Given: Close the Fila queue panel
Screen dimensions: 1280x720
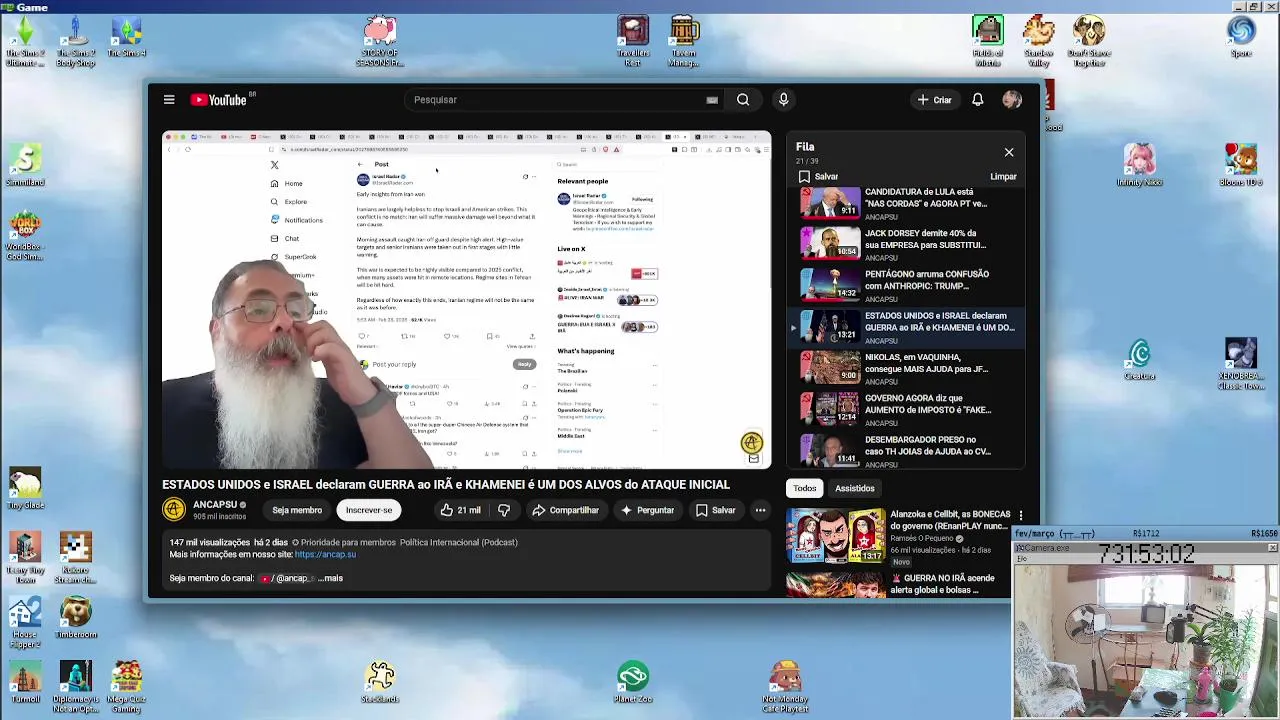Looking at the screenshot, I should [1009, 152].
